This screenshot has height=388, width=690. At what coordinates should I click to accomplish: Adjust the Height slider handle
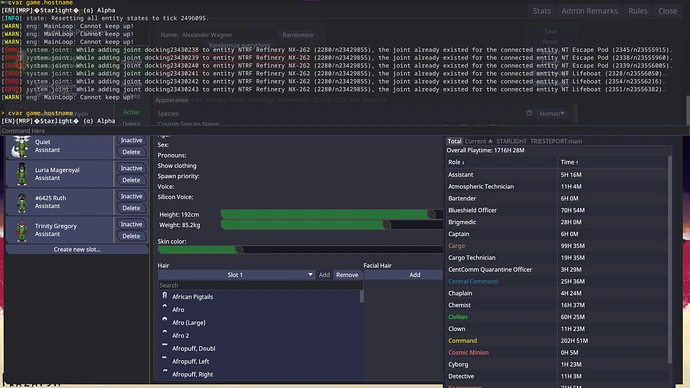coord(431,214)
